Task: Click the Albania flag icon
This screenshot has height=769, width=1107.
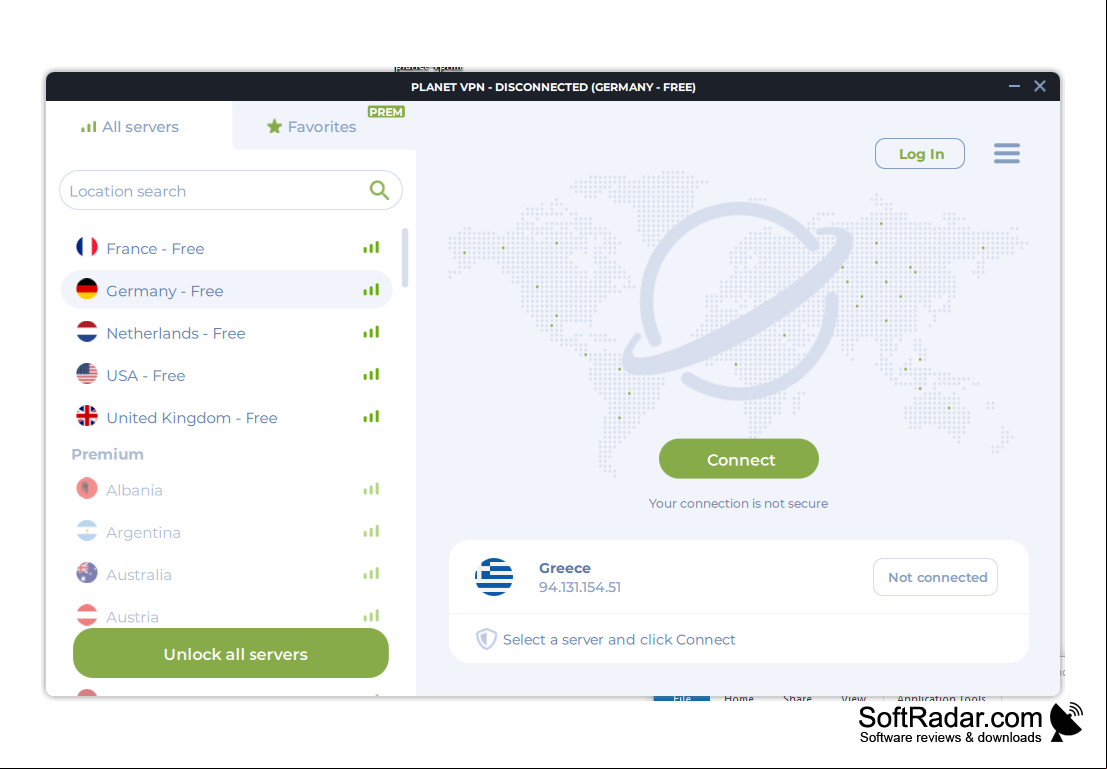Action: click(x=87, y=488)
